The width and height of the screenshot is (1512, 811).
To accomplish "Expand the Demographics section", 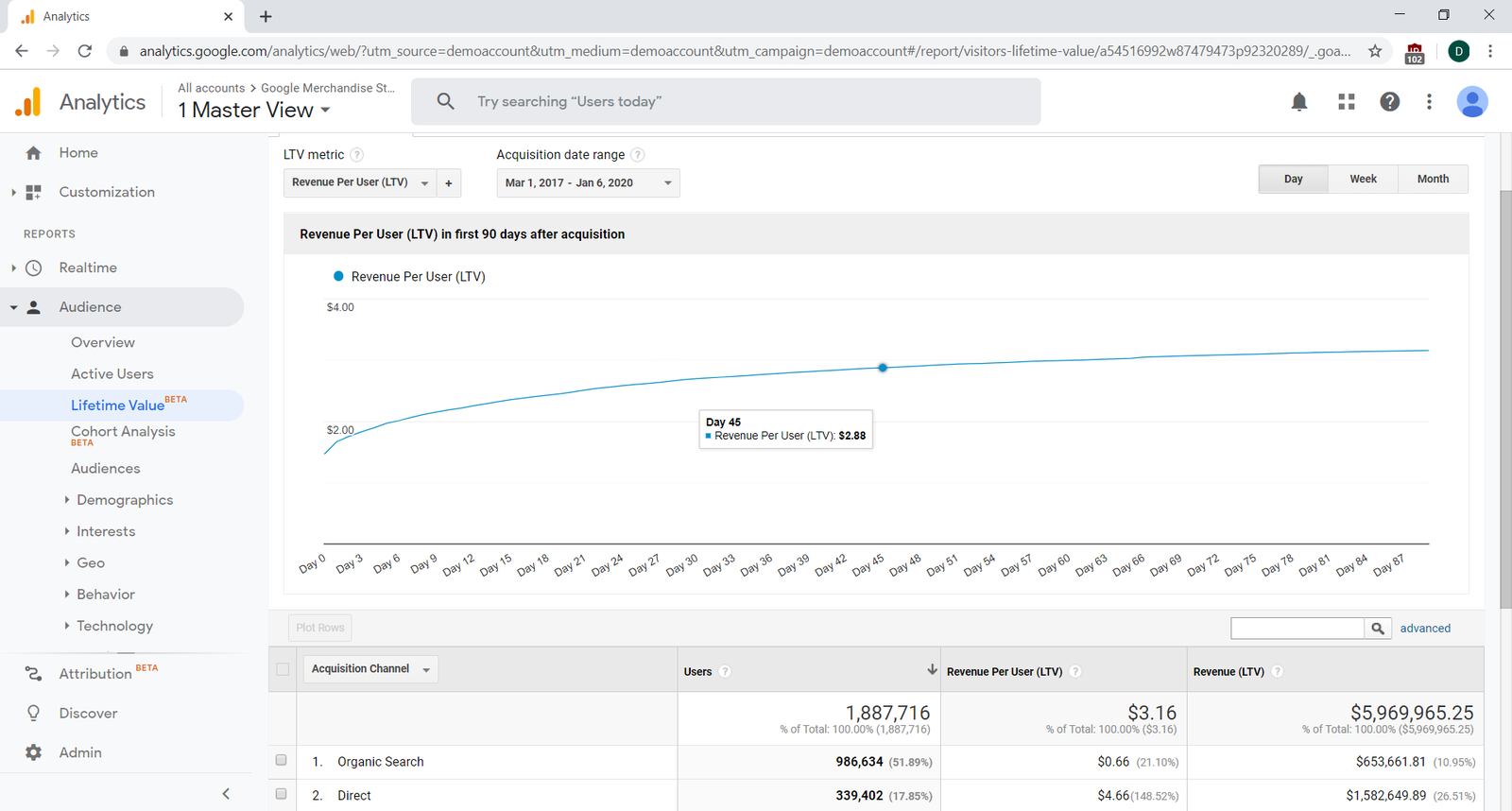I will (x=124, y=500).
